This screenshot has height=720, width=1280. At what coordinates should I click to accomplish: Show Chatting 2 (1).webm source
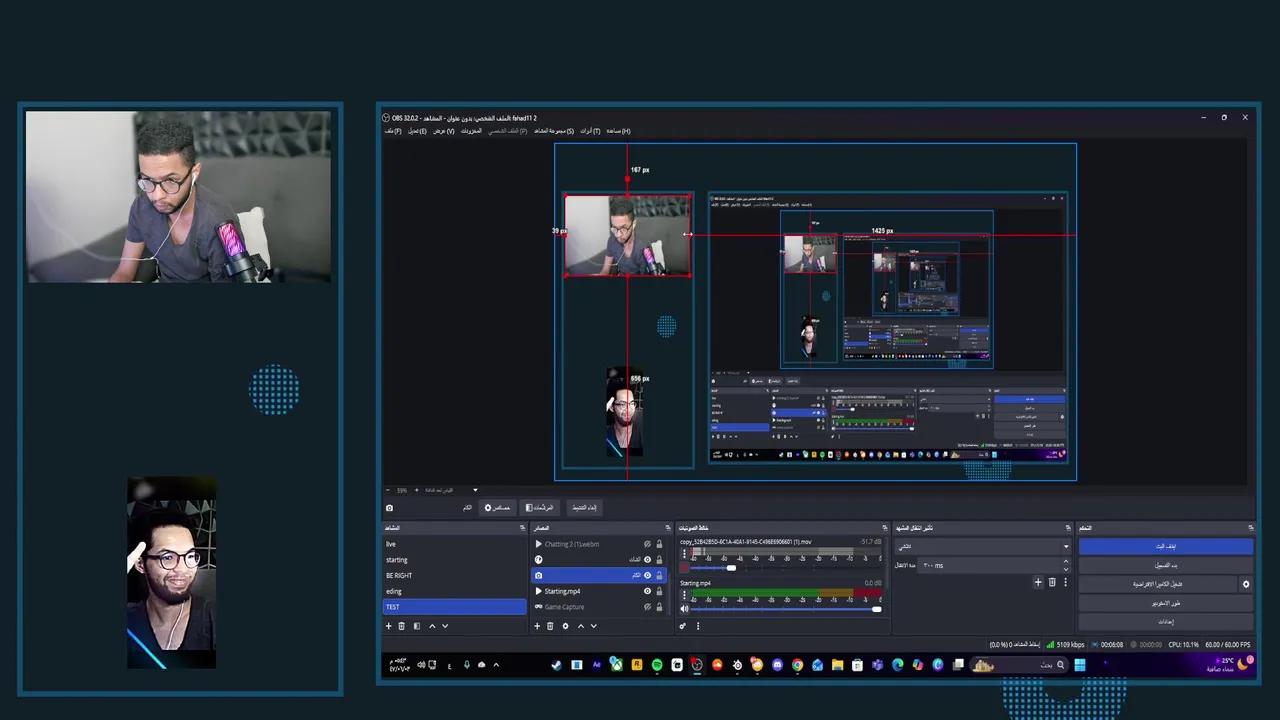(647, 544)
